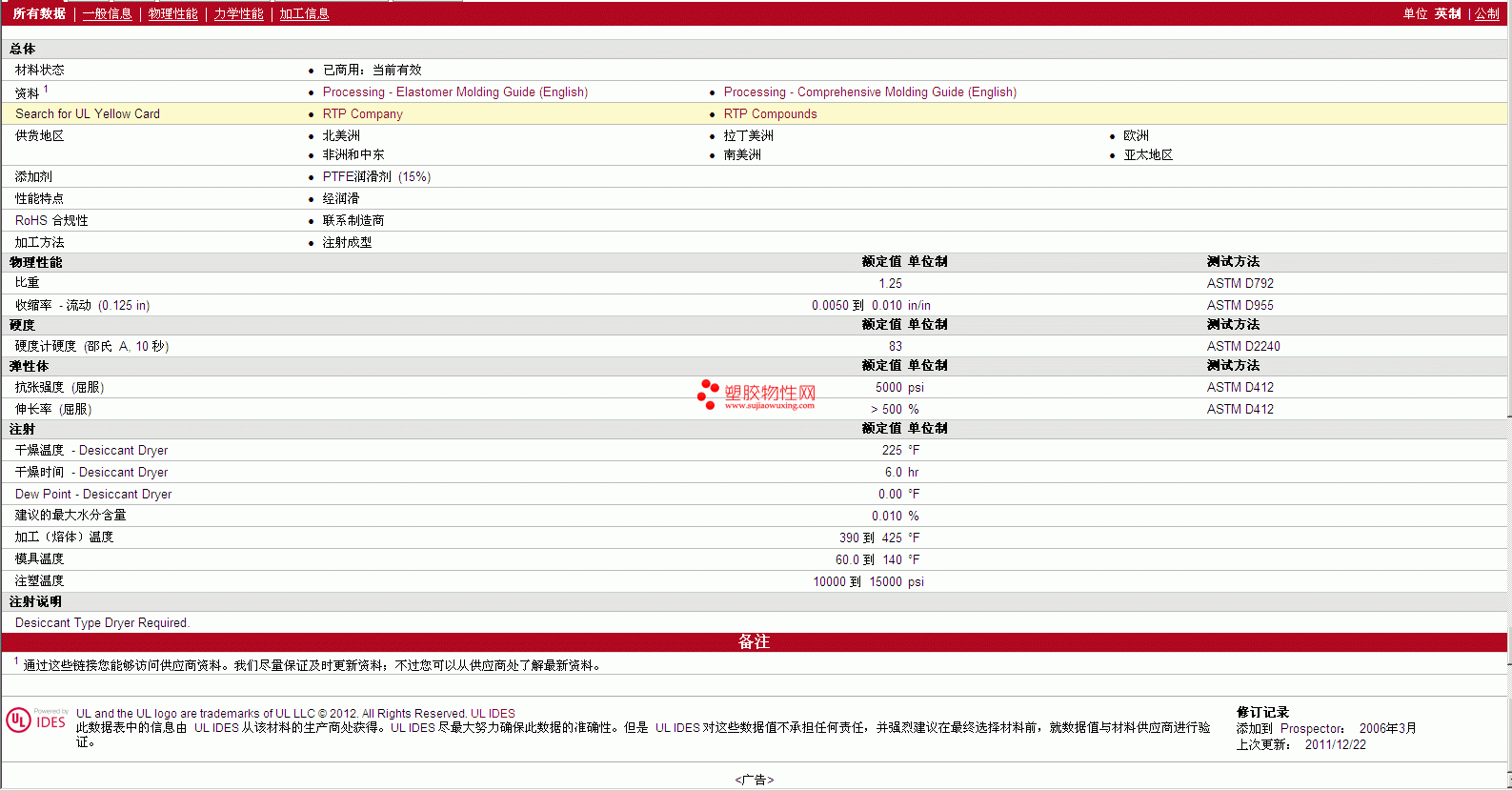1512x791 pixels.
Task: Click the 注塑温度 row label
Action: click(x=40, y=580)
